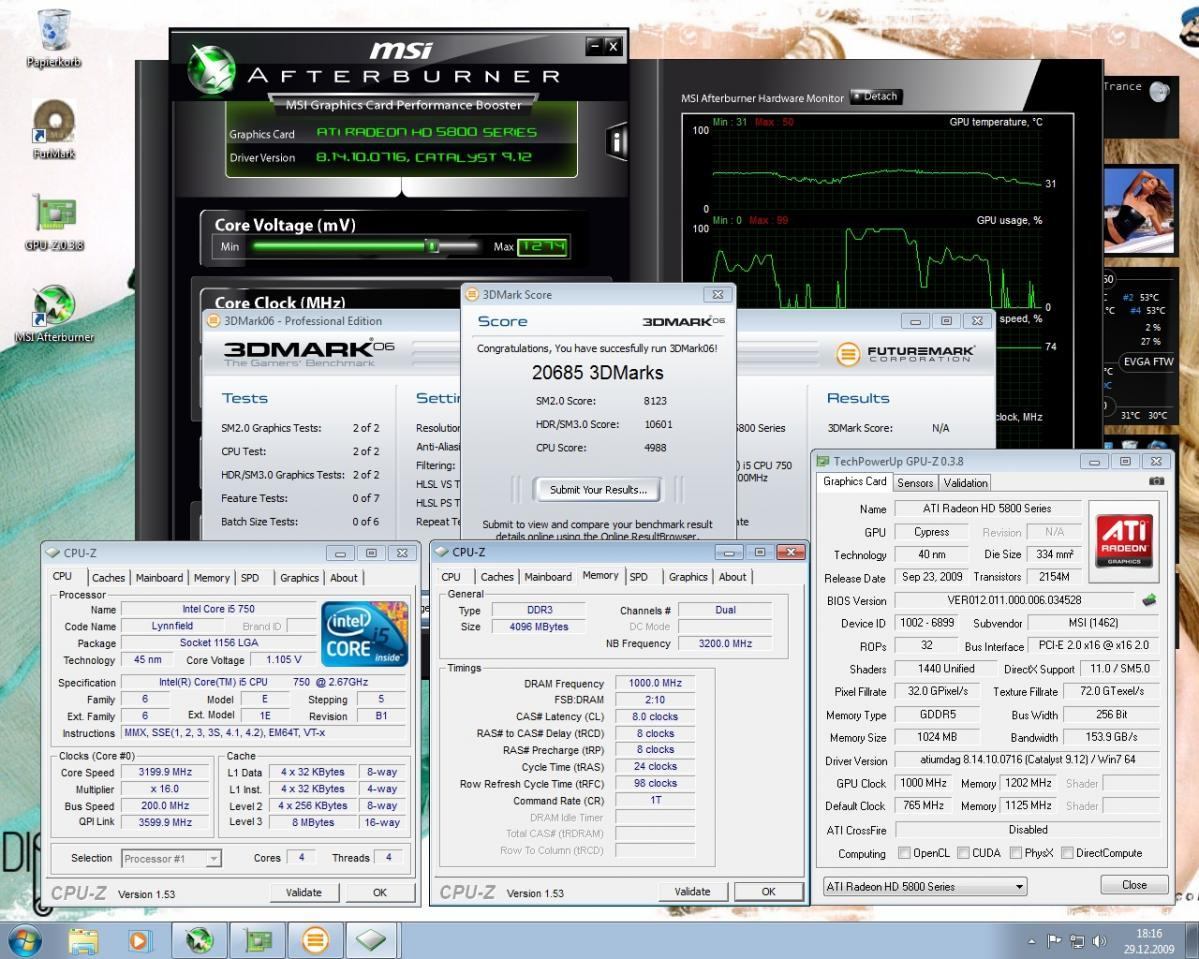Open Caches tab in the Core i5 CPU-Z window
Screen dimensions: 1199x959
pos(109,577)
